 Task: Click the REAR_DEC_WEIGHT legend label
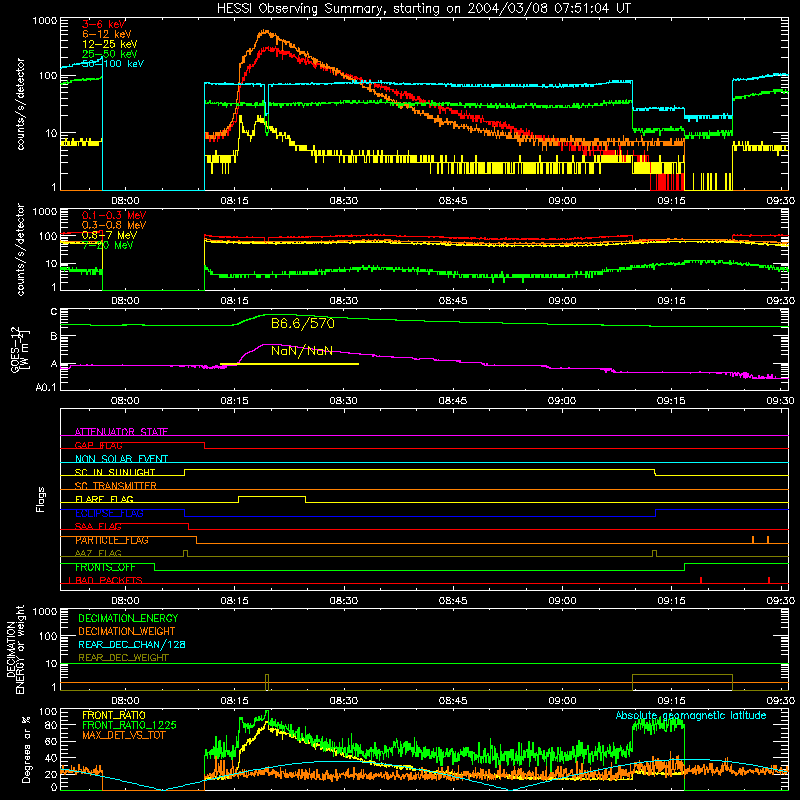[x=123, y=658]
